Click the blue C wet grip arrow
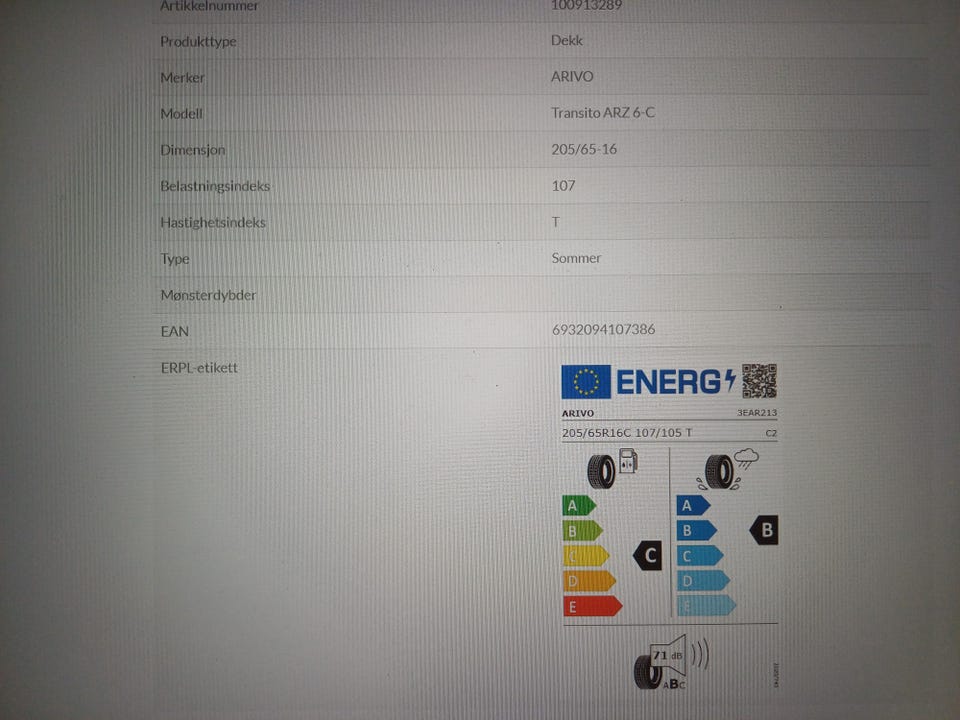 700,556
